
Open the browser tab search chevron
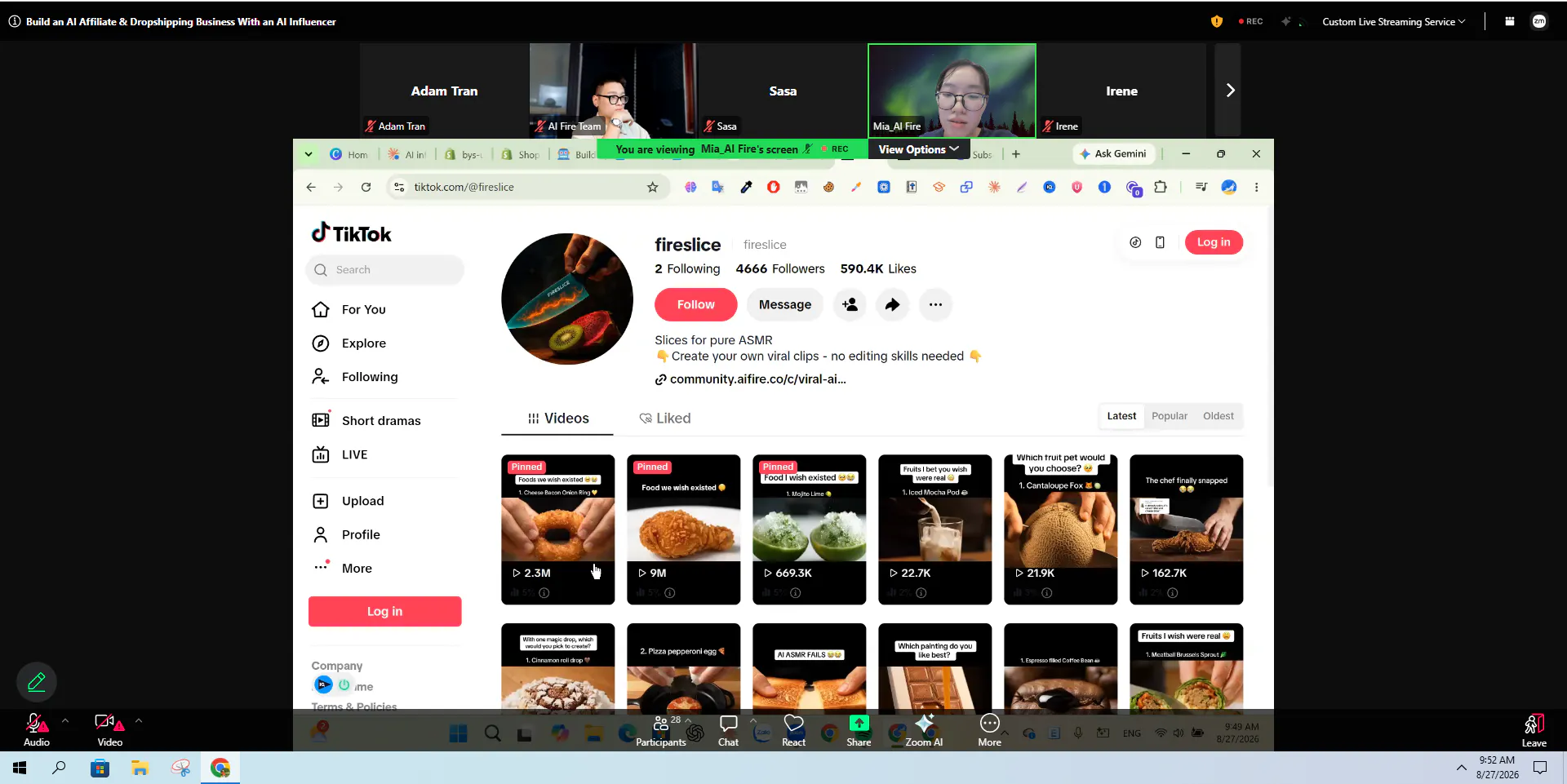(x=308, y=154)
